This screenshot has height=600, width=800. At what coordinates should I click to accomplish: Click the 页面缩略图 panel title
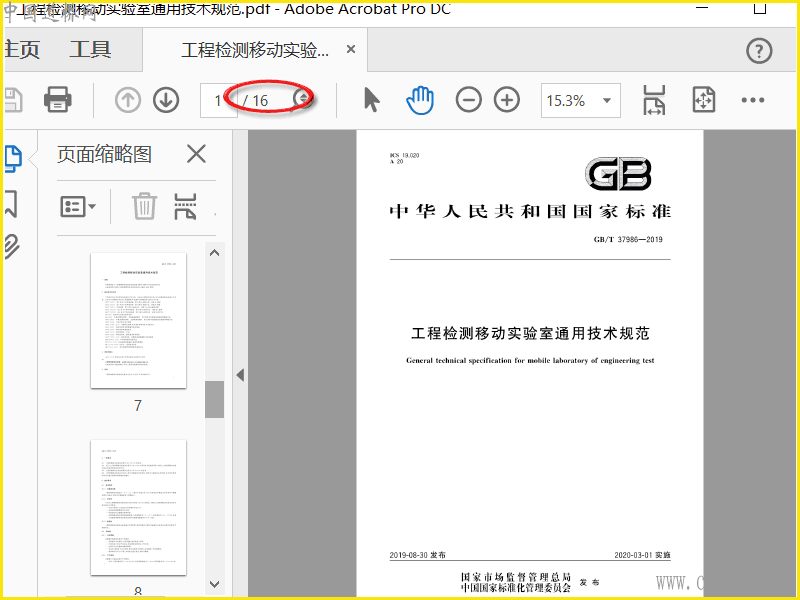(x=104, y=154)
